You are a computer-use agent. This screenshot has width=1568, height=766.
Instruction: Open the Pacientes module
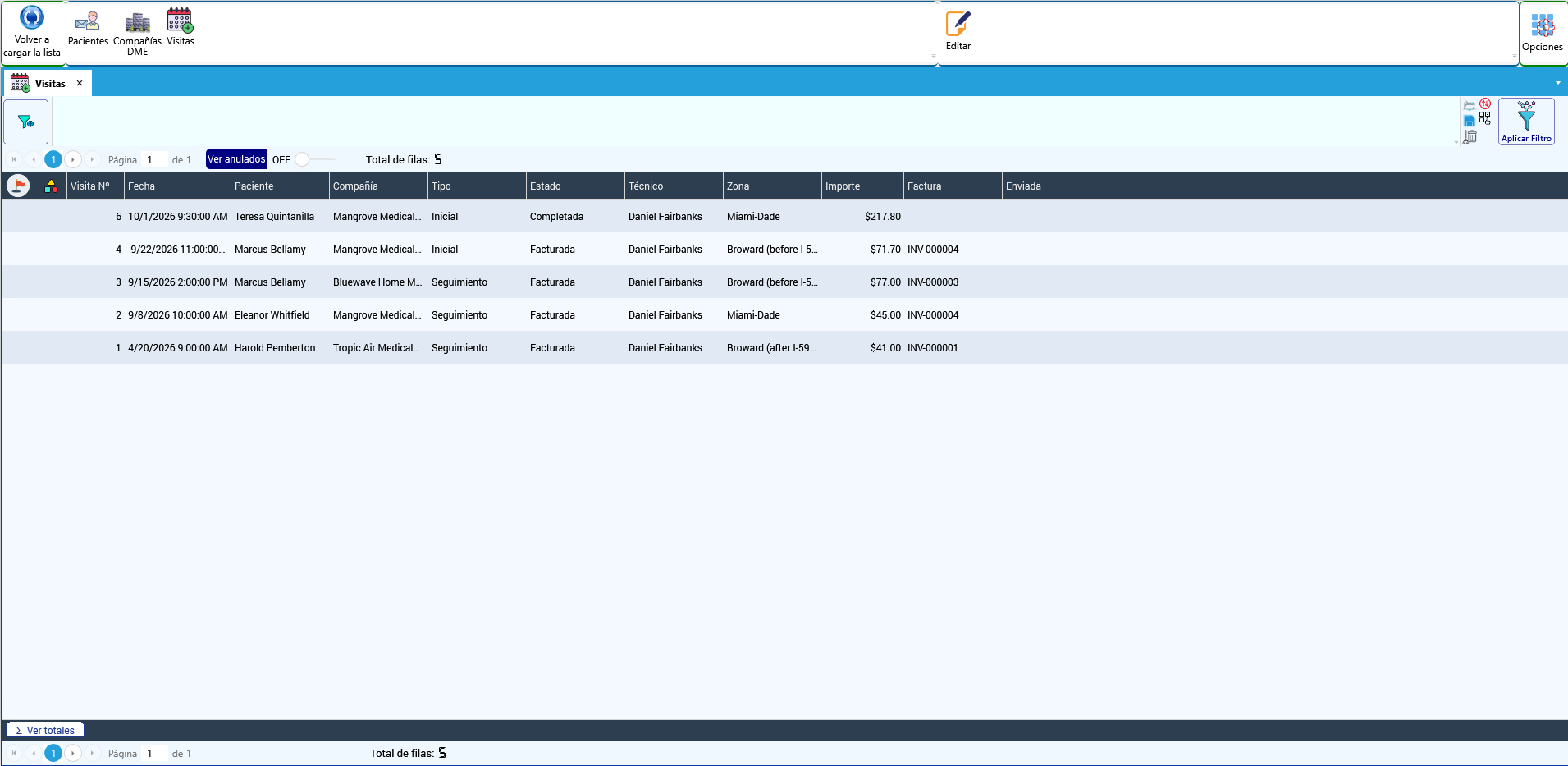[x=88, y=29]
